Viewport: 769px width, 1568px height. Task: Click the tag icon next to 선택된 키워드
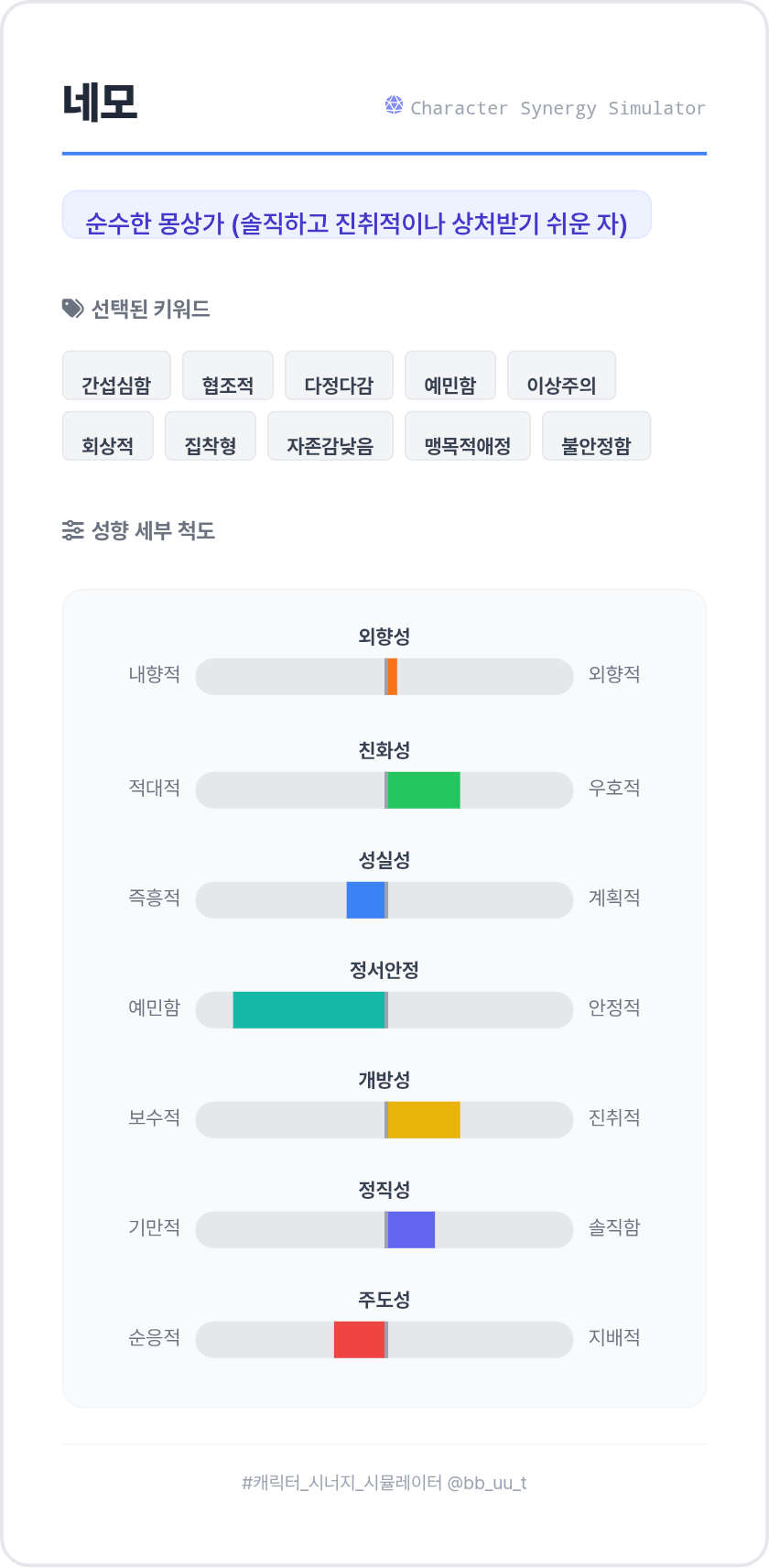(x=72, y=309)
